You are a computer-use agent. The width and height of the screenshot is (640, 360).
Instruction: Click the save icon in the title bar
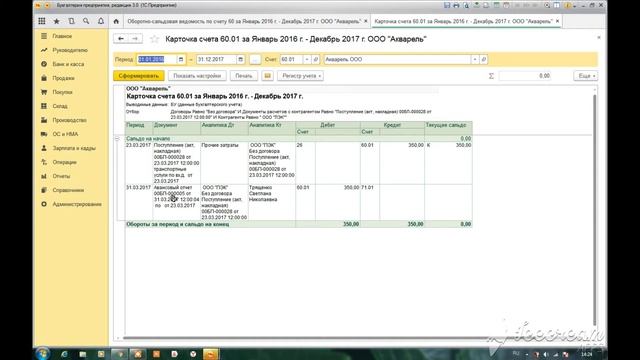tap(447, 5)
